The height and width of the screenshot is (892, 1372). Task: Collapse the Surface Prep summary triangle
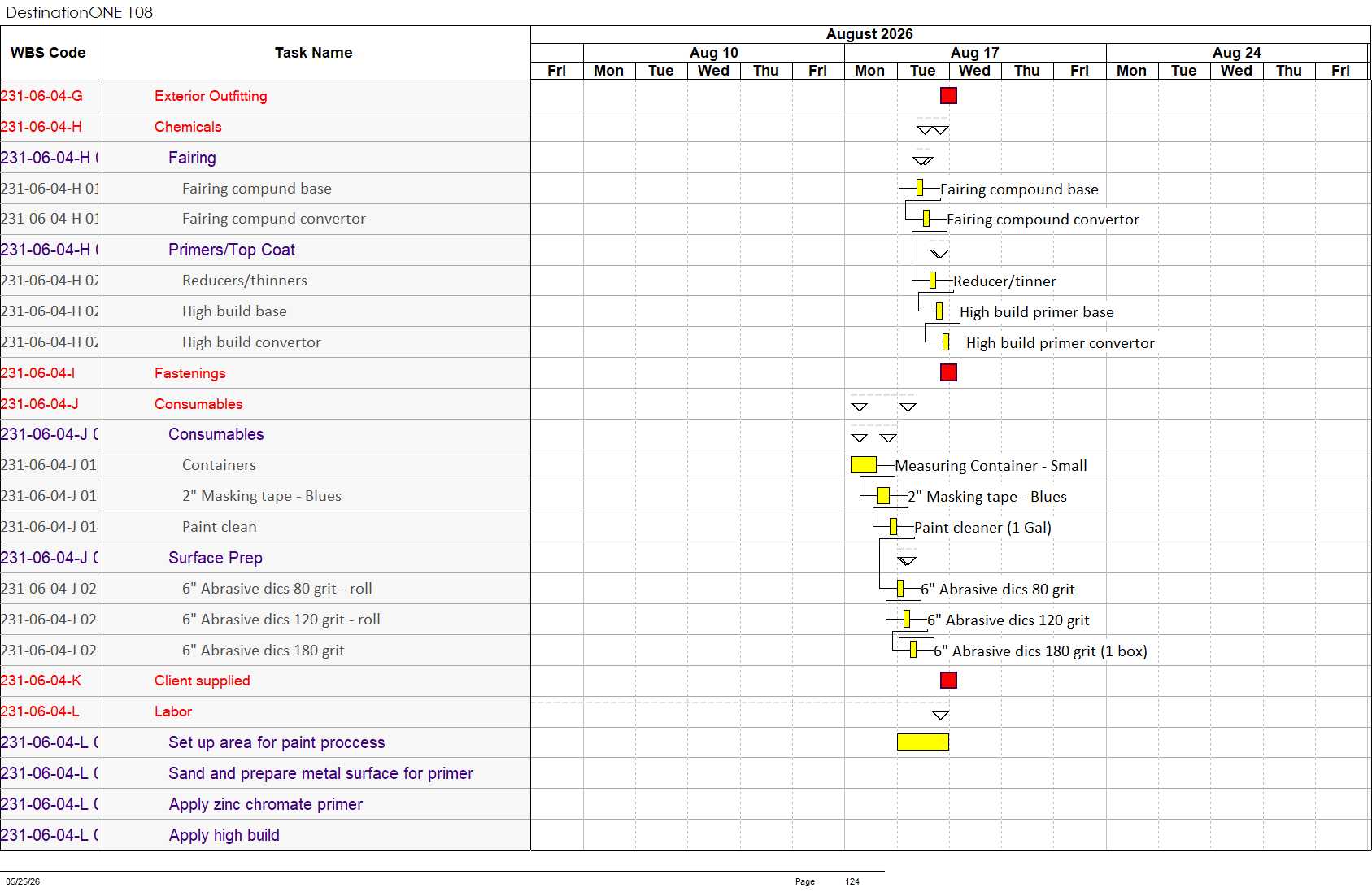point(907,561)
